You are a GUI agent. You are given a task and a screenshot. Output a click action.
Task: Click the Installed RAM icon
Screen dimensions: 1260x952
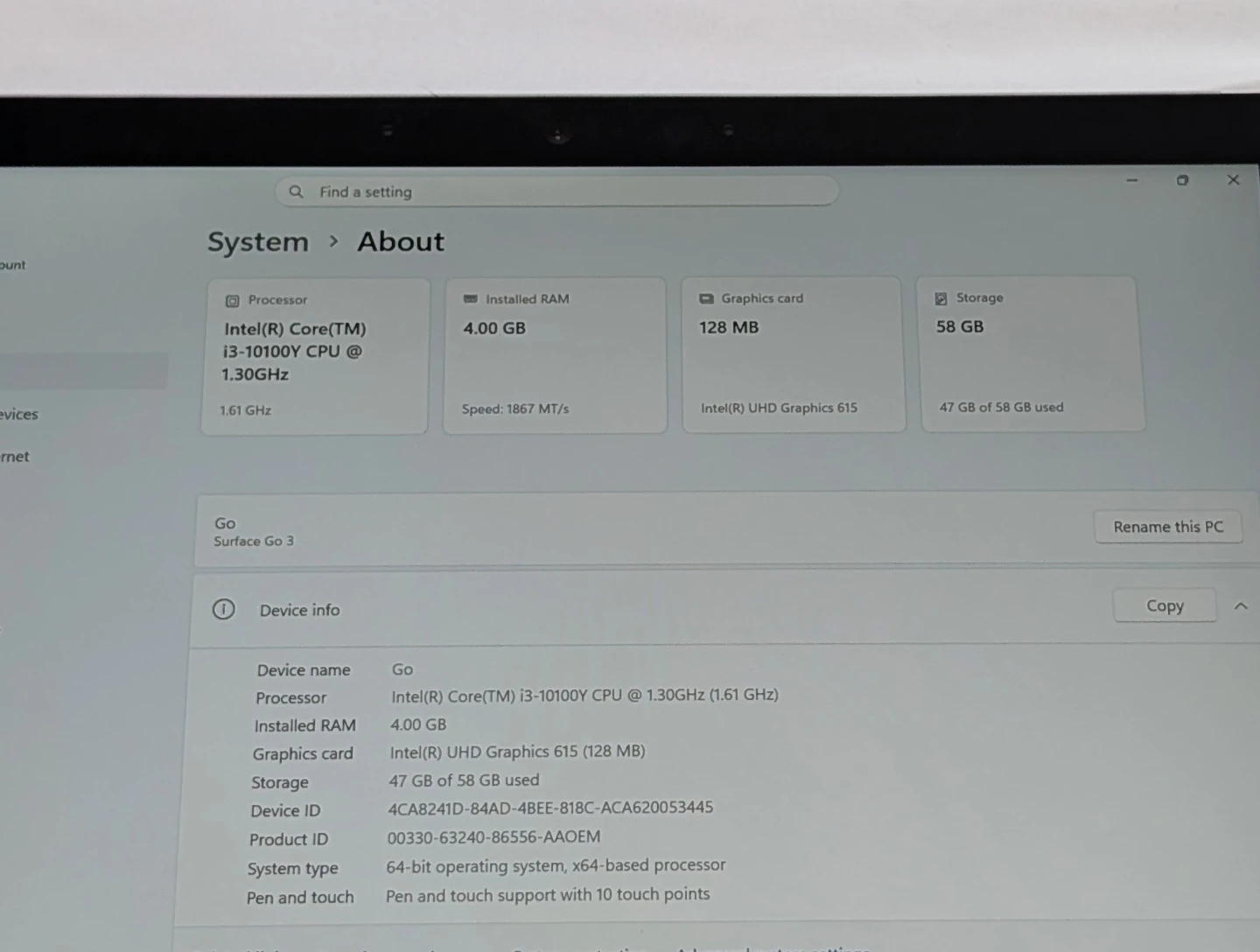pos(470,299)
